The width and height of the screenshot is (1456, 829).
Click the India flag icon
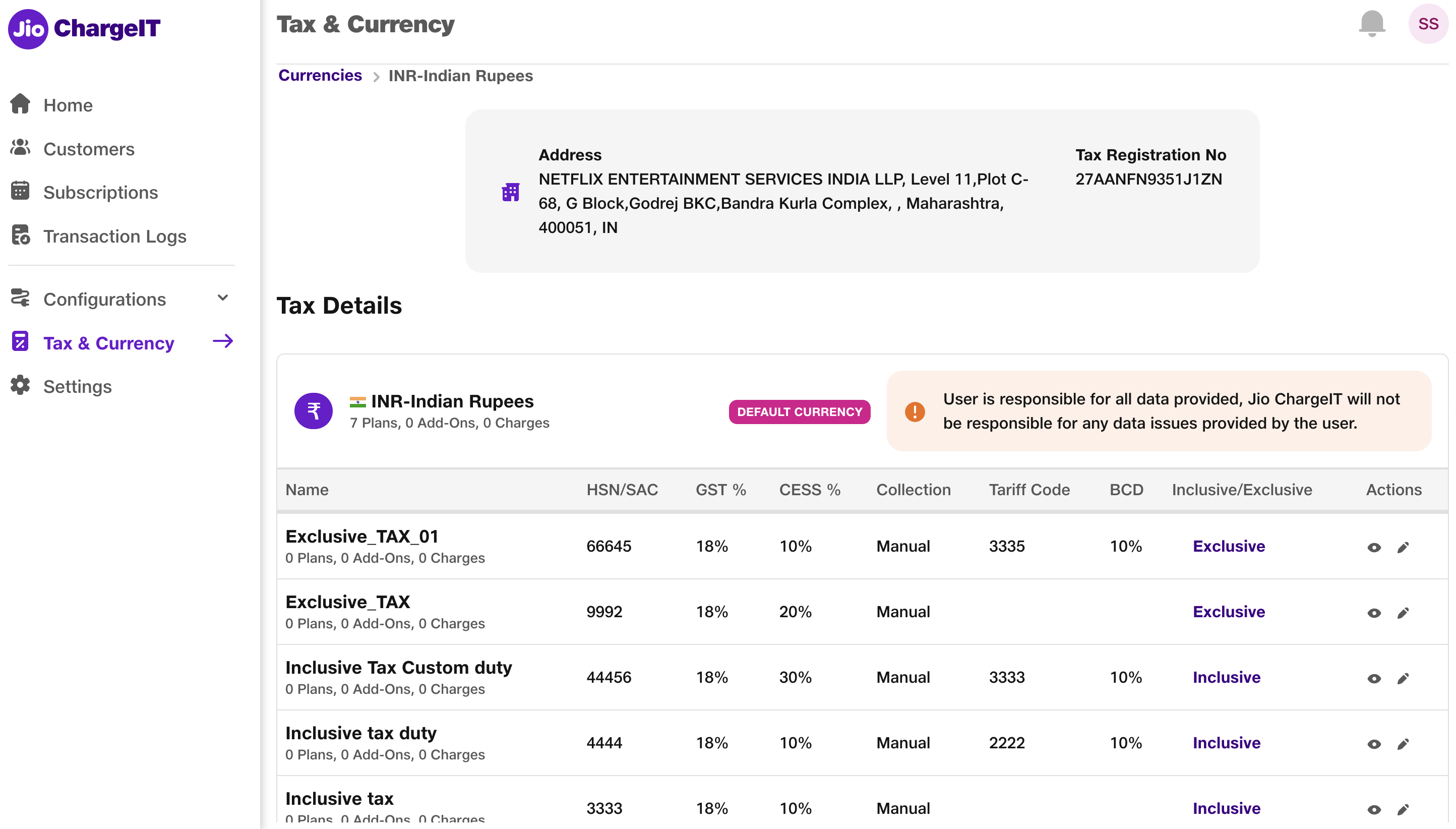pos(357,402)
